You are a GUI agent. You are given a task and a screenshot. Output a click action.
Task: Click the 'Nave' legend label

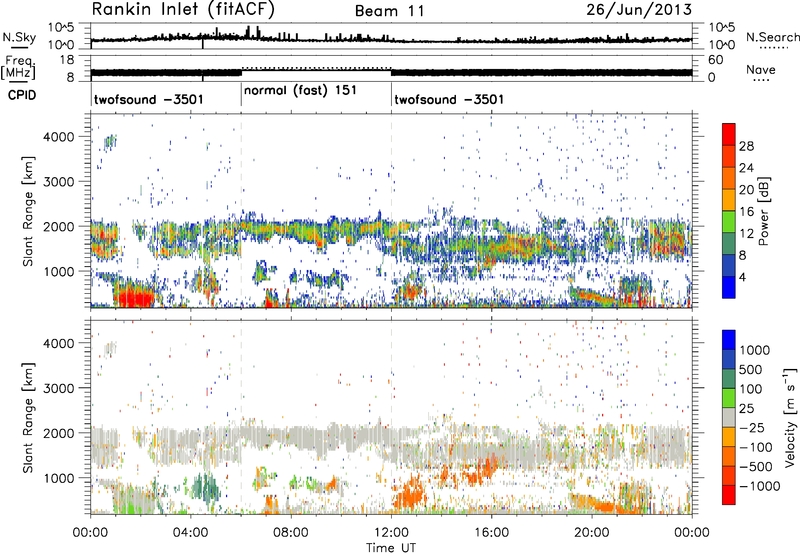point(761,70)
